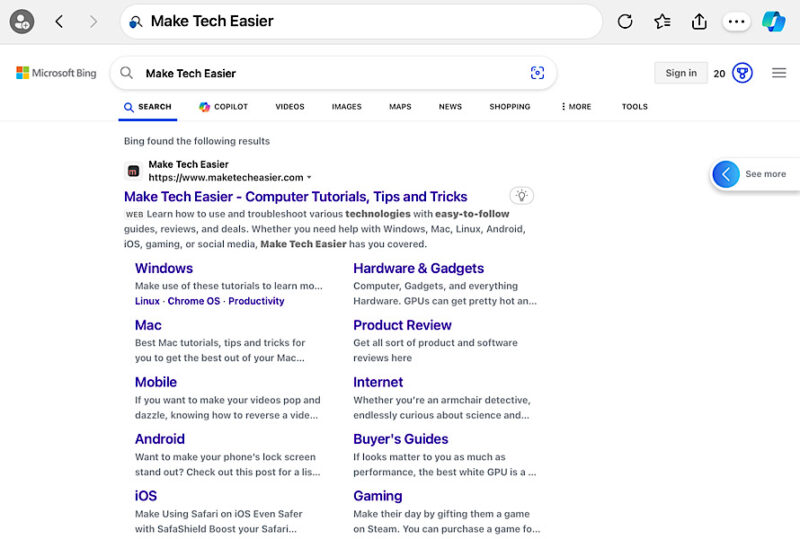Expand the MORE search categories menu
The height and width of the screenshot is (539, 800).
tap(576, 107)
